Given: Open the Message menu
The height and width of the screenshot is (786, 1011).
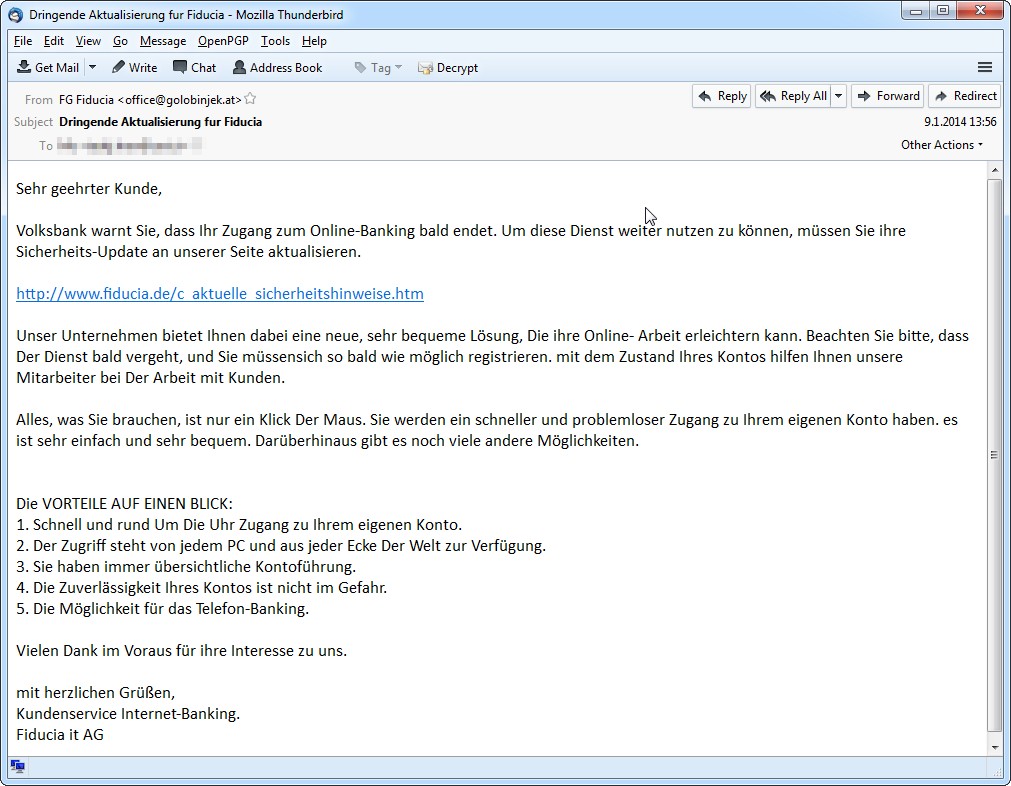Looking at the screenshot, I should click(x=162, y=41).
